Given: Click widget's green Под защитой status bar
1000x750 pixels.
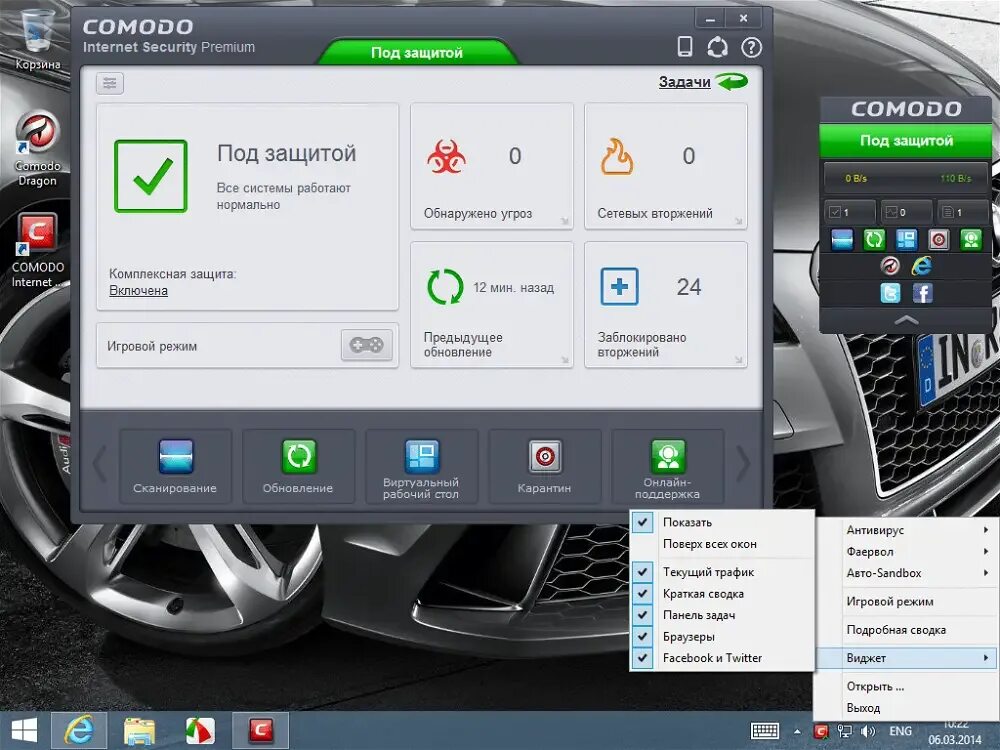Looking at the screenshot, I should [x=906, y=141].
